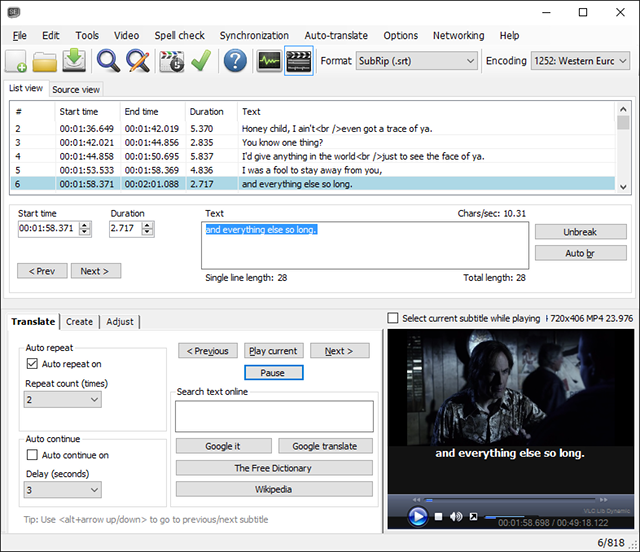Toggle the waveform display icon

[268, 61]
